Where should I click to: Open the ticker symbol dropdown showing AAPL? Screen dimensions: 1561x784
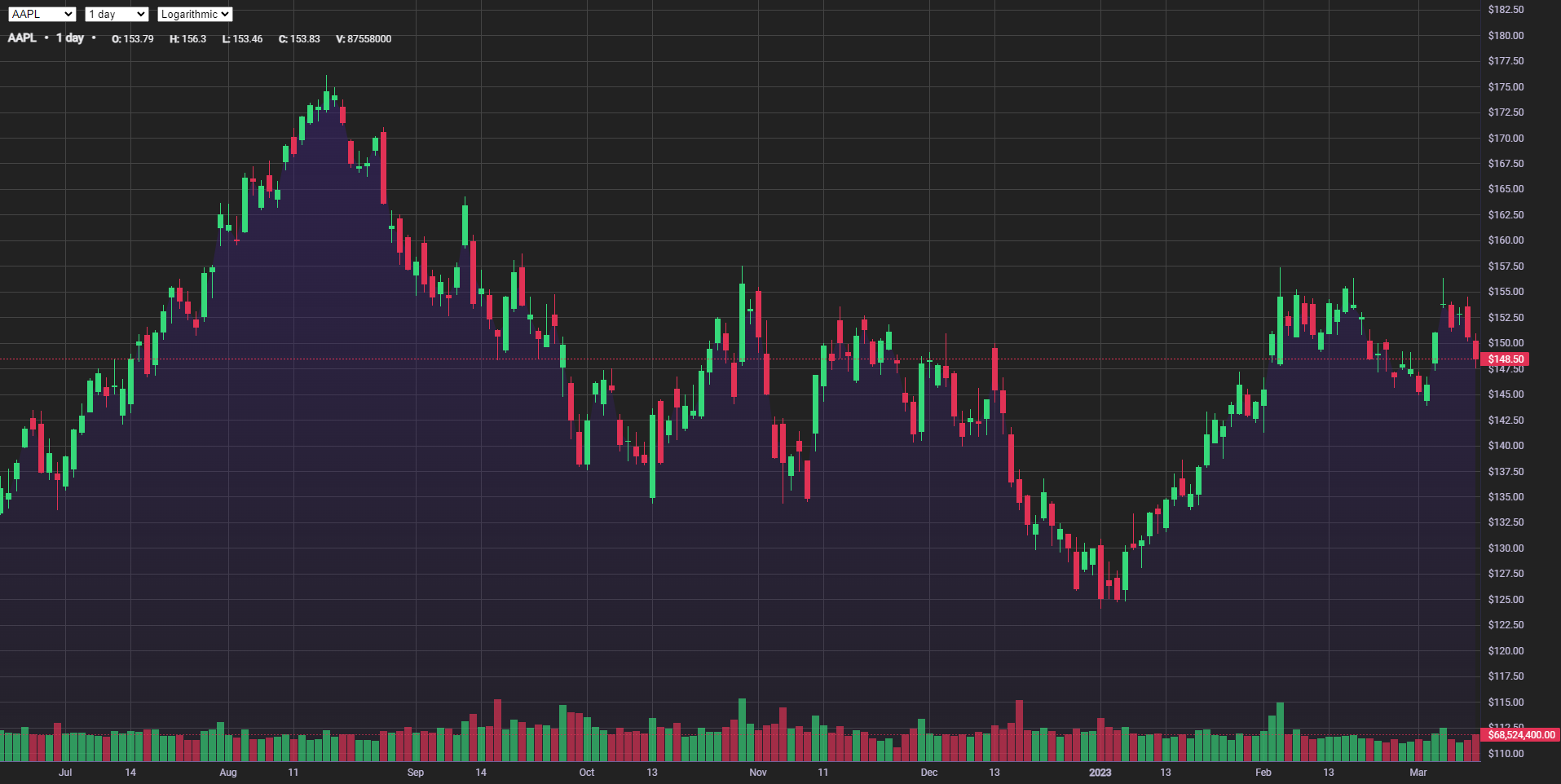tap(42, 13)
